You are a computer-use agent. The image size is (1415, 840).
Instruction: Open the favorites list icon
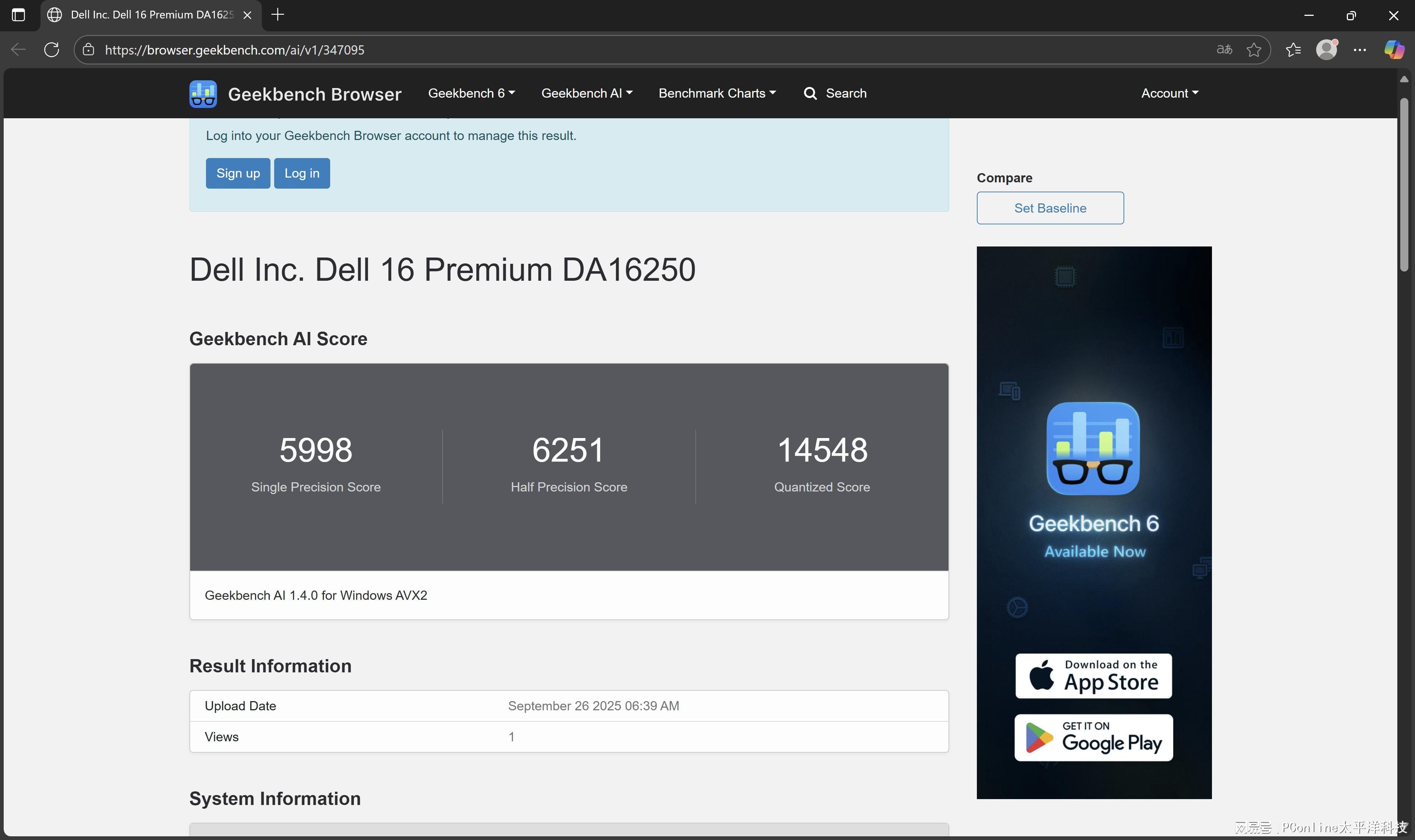pos(1293,50)
